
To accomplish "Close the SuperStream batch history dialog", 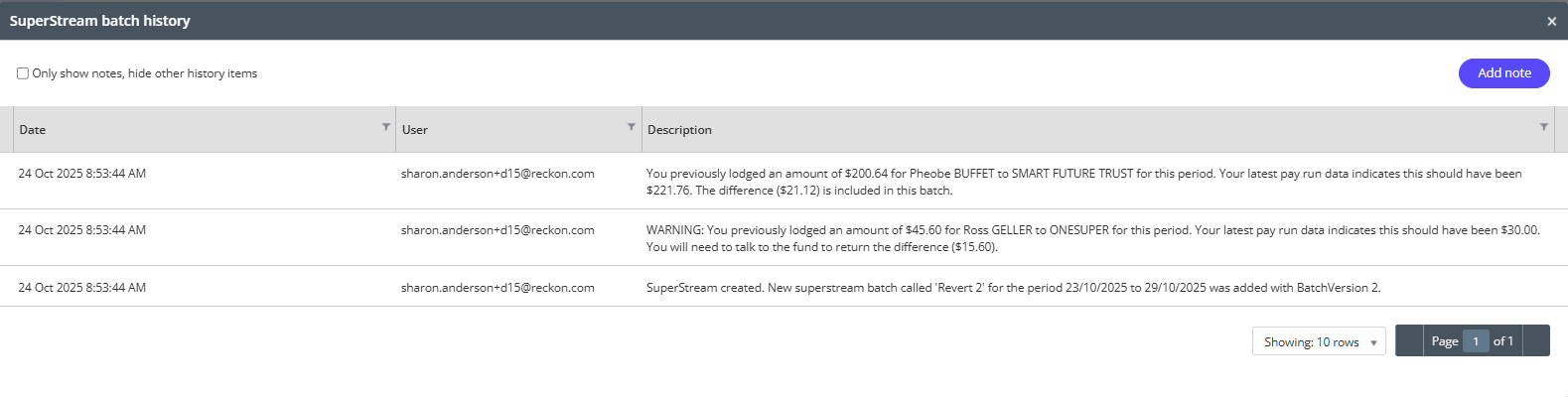I will pos(1551,21).
